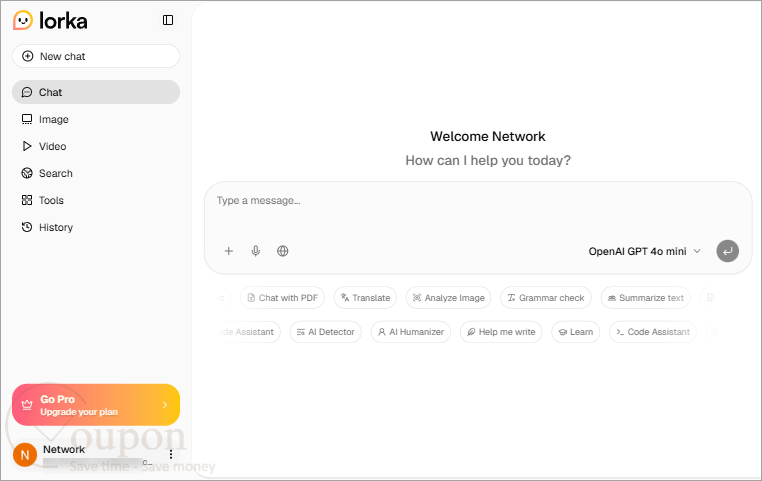Image resolution: width=762 pixels, height=481 pixels.
Task: Focus the Type a message field
Action: 478,201
